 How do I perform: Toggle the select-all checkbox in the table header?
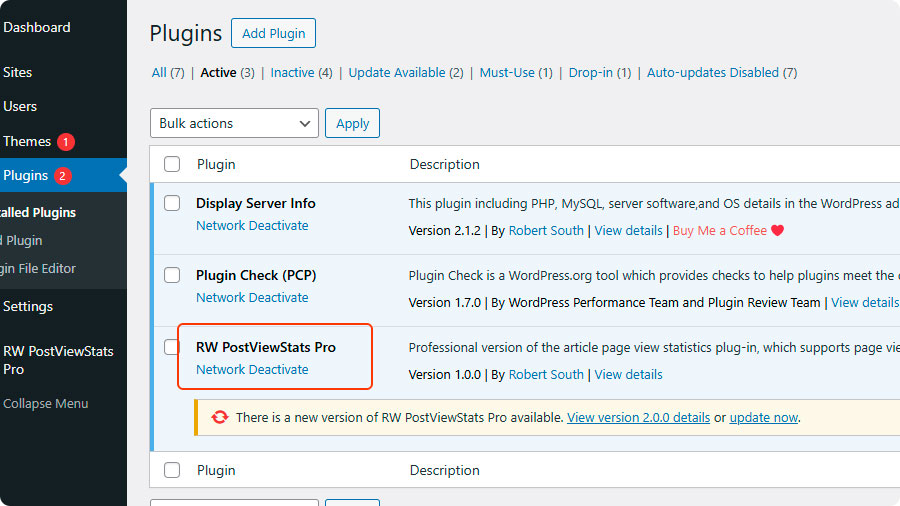click(172, 164)
